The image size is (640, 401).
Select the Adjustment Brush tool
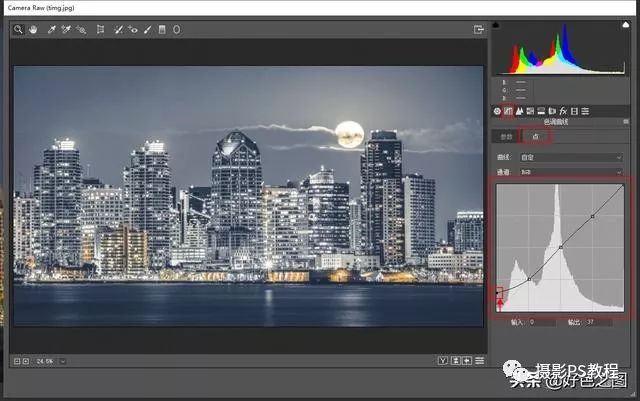(147, 30)
